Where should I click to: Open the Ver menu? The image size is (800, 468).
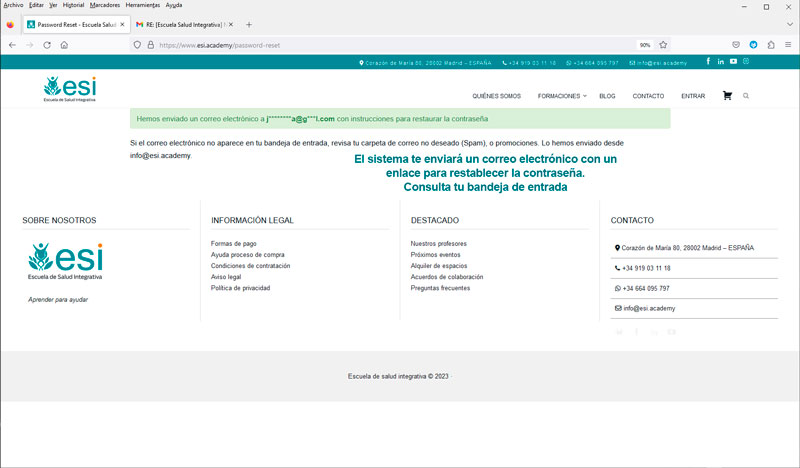click(x=53, y=5)
